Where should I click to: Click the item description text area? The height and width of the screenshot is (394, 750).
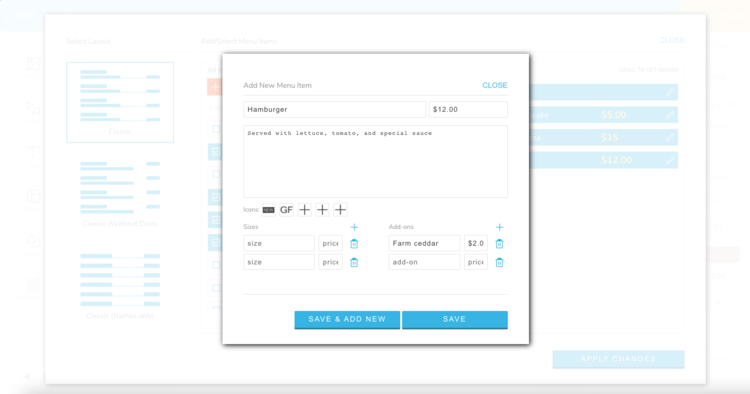coord(375,162)
